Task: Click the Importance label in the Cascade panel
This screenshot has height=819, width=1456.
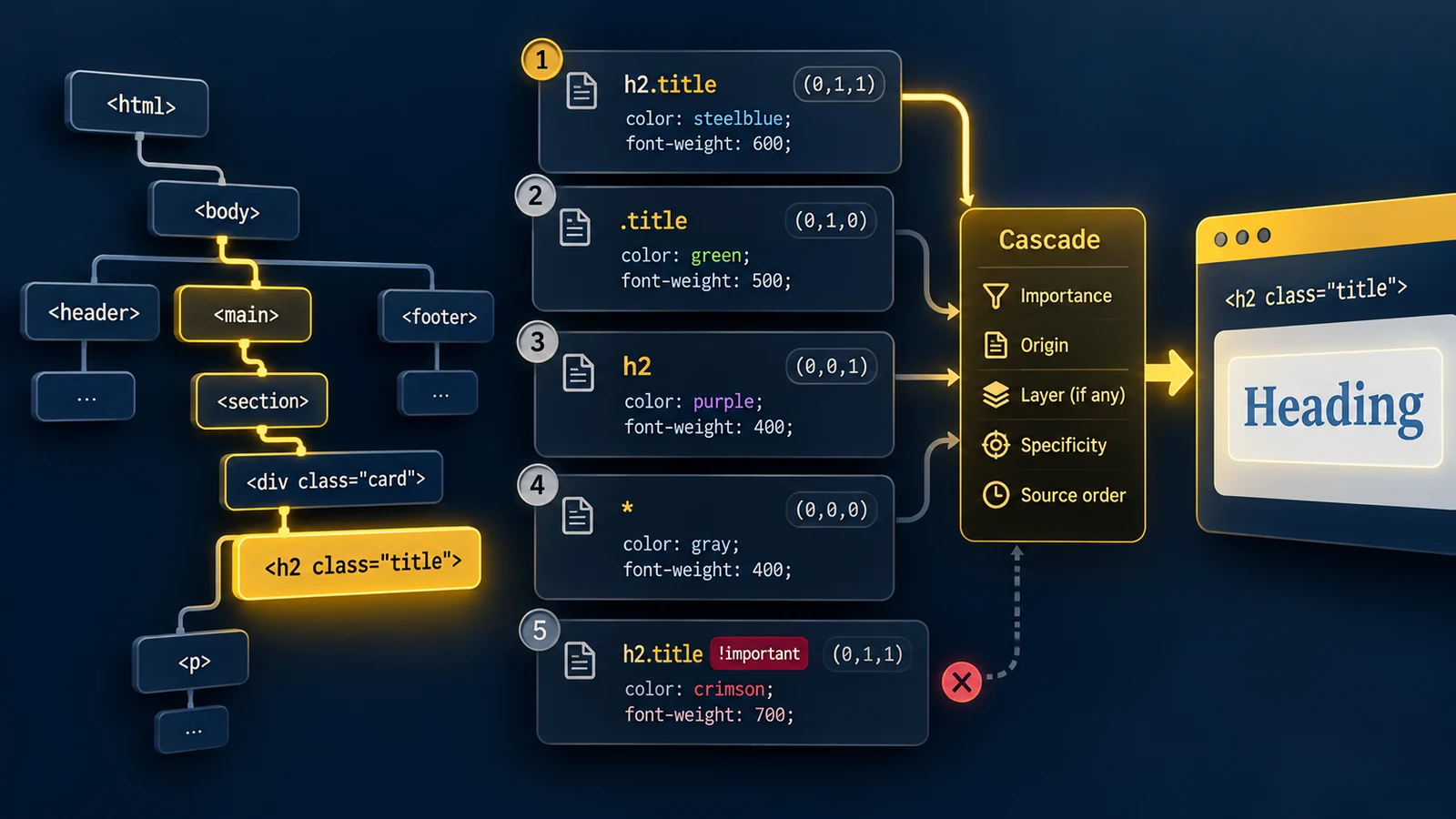Action: tap(1066, 296)
